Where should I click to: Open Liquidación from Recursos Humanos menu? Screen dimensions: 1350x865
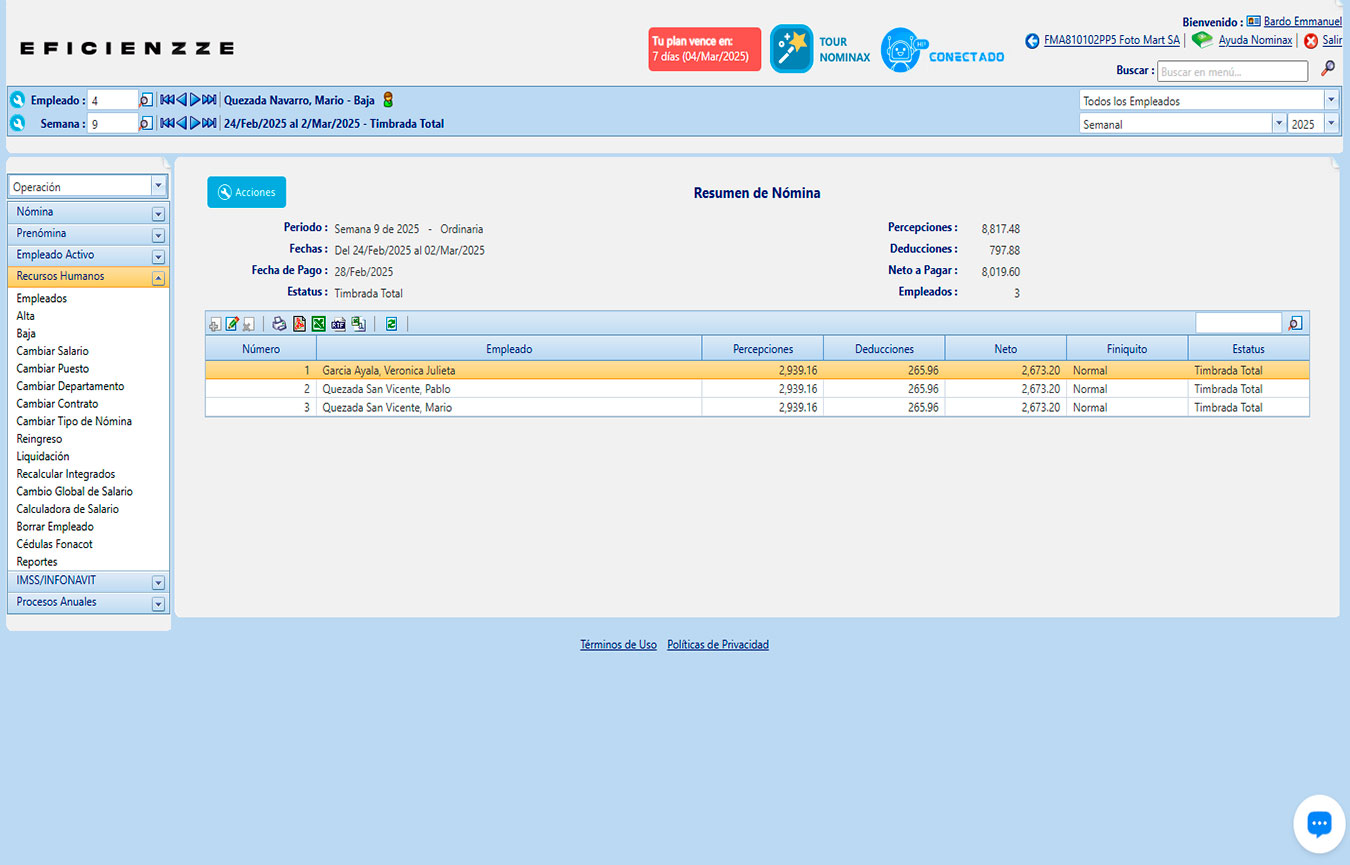(43, 456)
